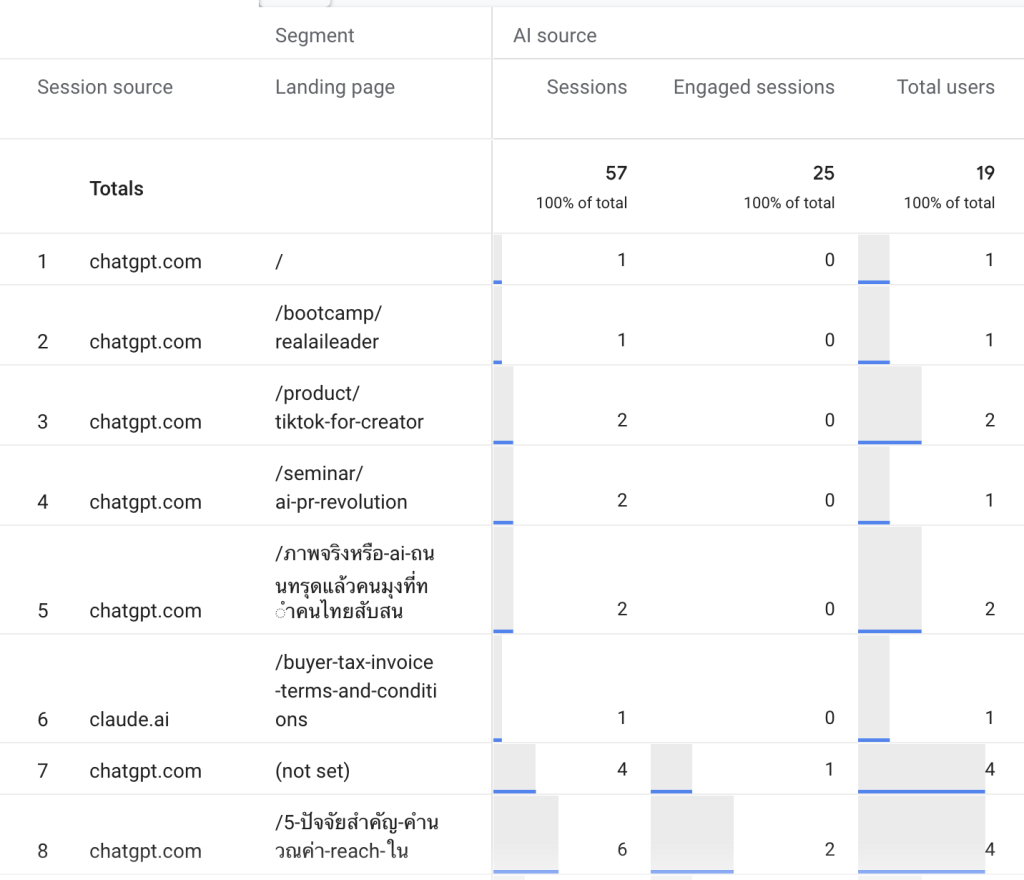This screenshot has width=1024, height=880.
Task: Select Sessions value 6 in row 8
Action: click(x=621, y=850)
